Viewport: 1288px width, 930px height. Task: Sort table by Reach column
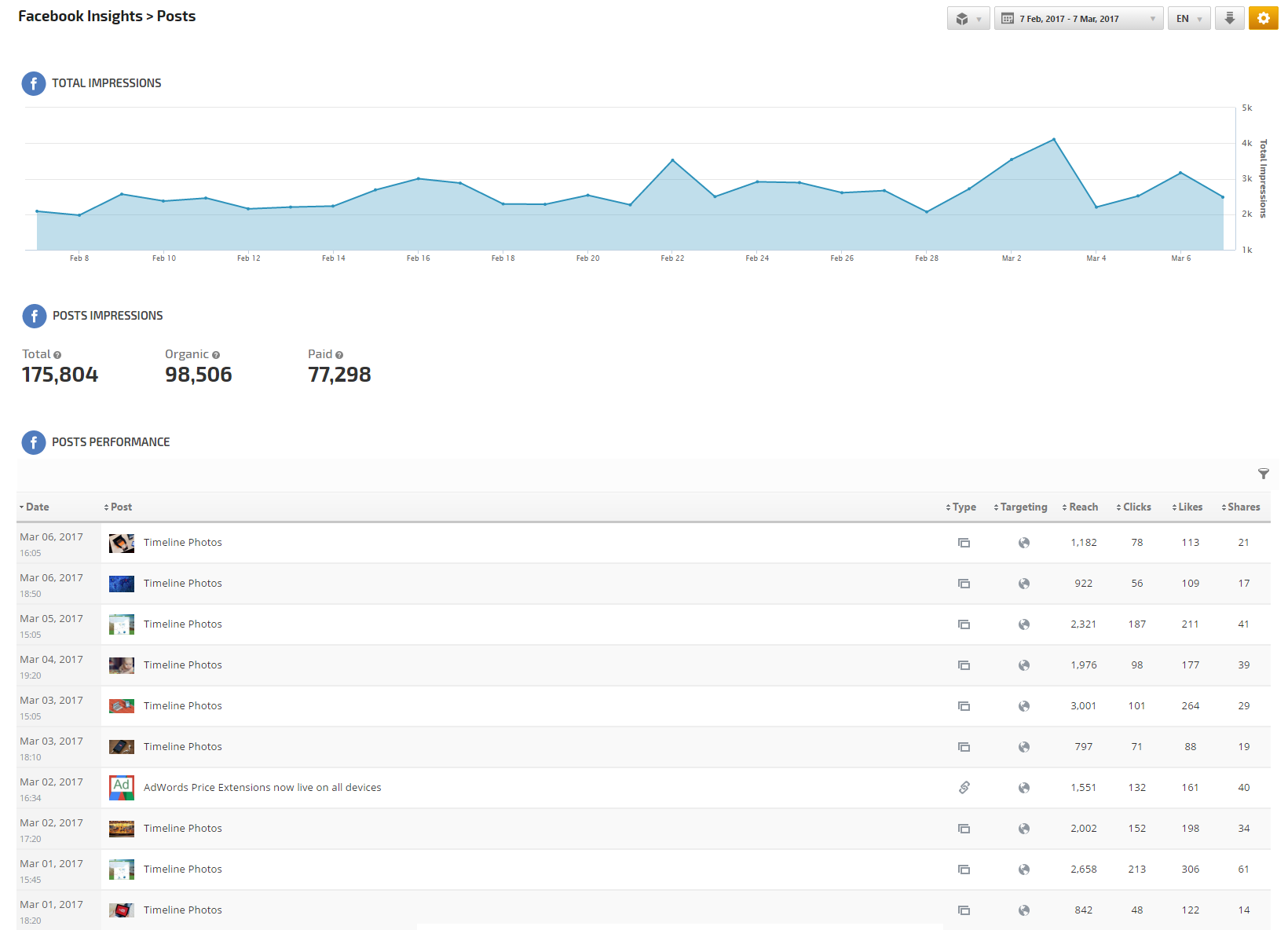coord(1082,507)
